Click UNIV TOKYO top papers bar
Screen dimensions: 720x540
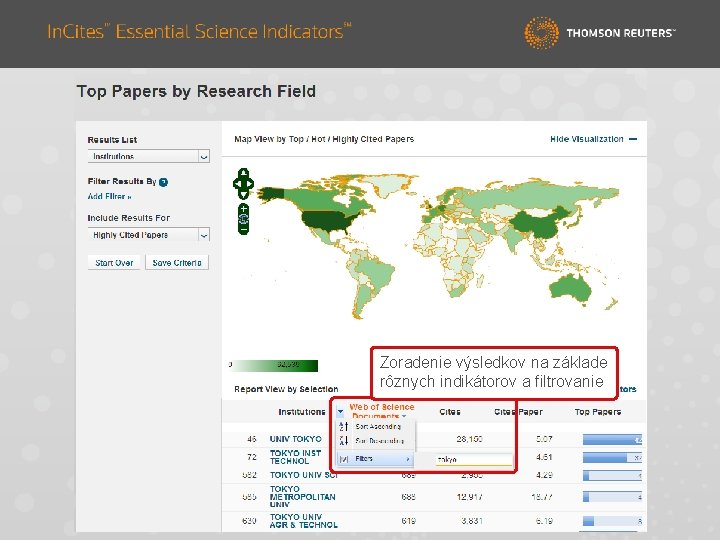pos(612,439)
